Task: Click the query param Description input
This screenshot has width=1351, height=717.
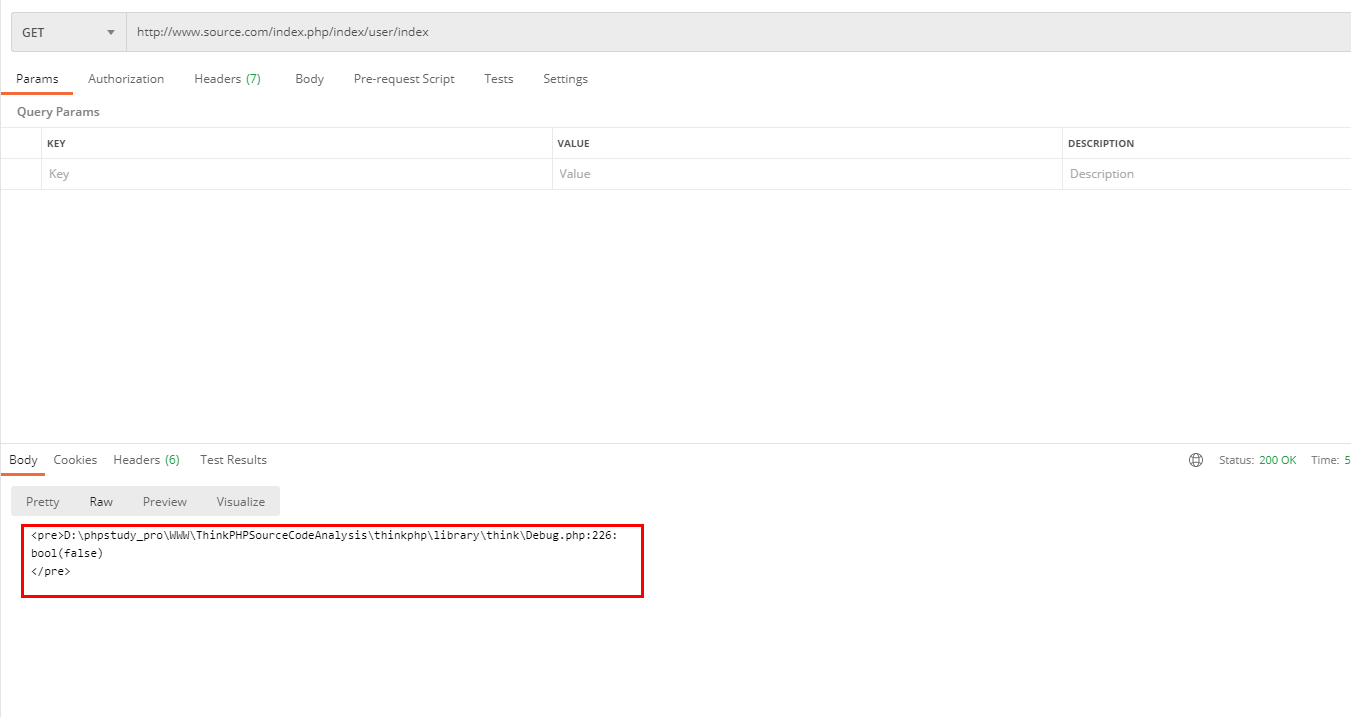Action: tap(1207, 174)
